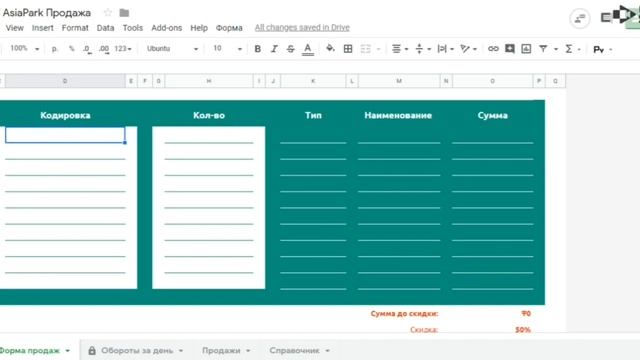The width and height of the screenshot is (640, 360).
Task: Expand the merge cells dropdown arrow
Action: point(378,49)
